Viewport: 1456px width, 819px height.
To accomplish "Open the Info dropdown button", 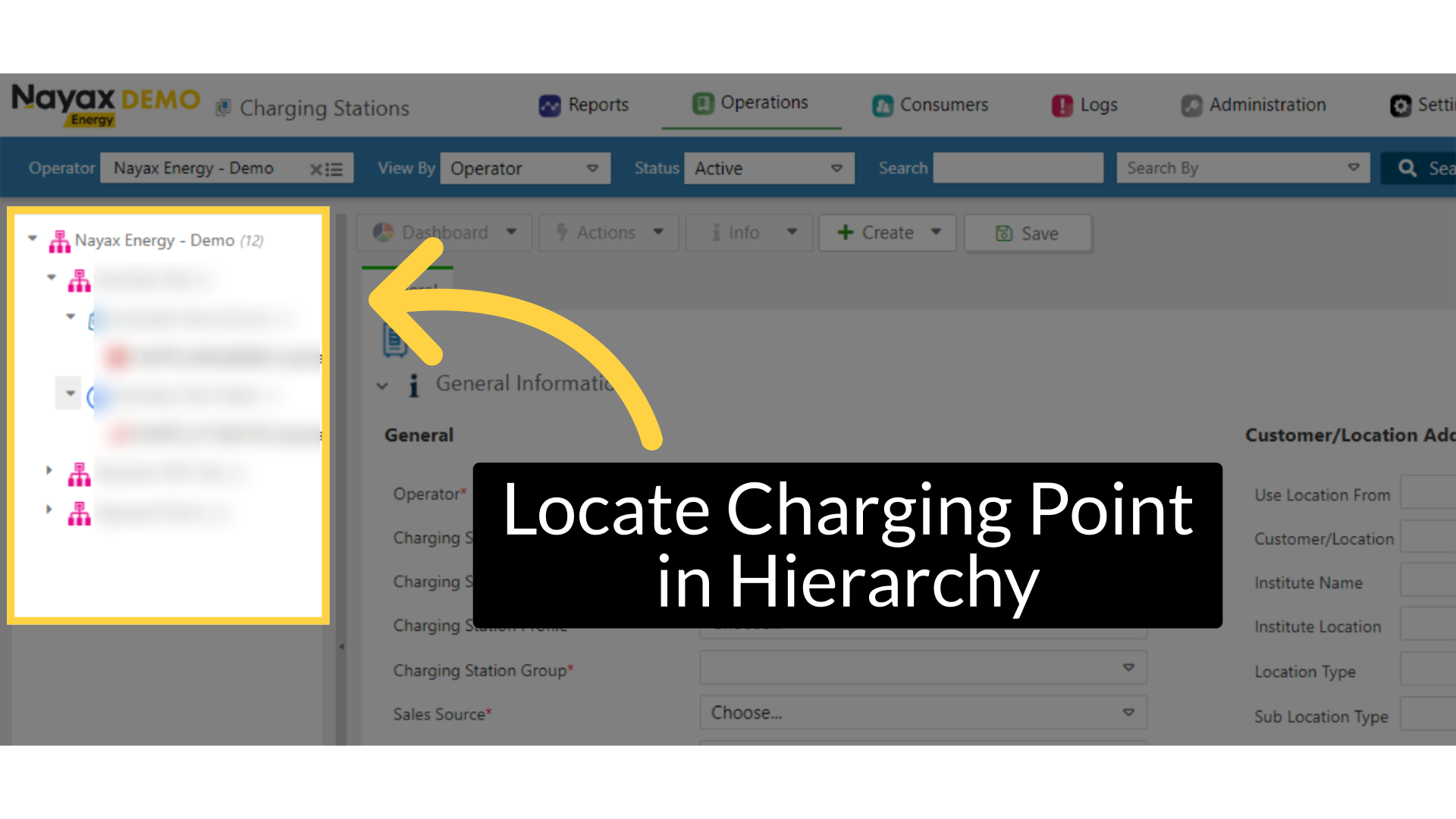I will (x=749, y=233).
